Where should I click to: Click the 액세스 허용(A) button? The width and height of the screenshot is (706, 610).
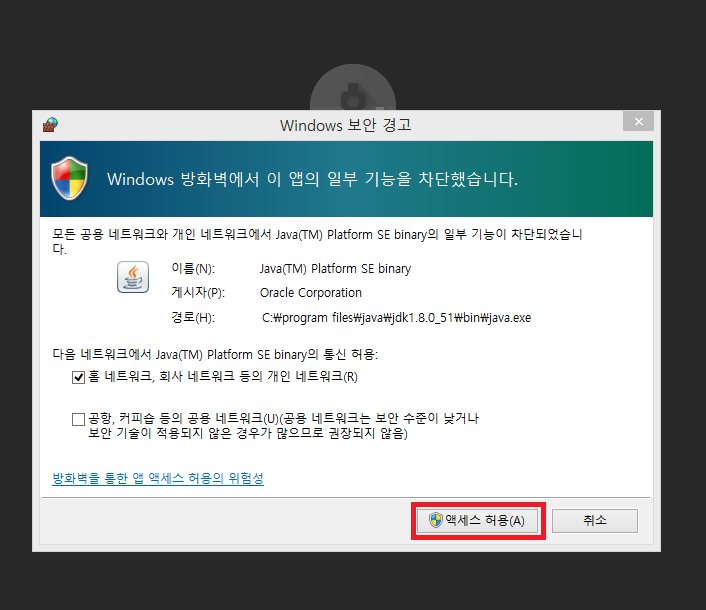477,521
